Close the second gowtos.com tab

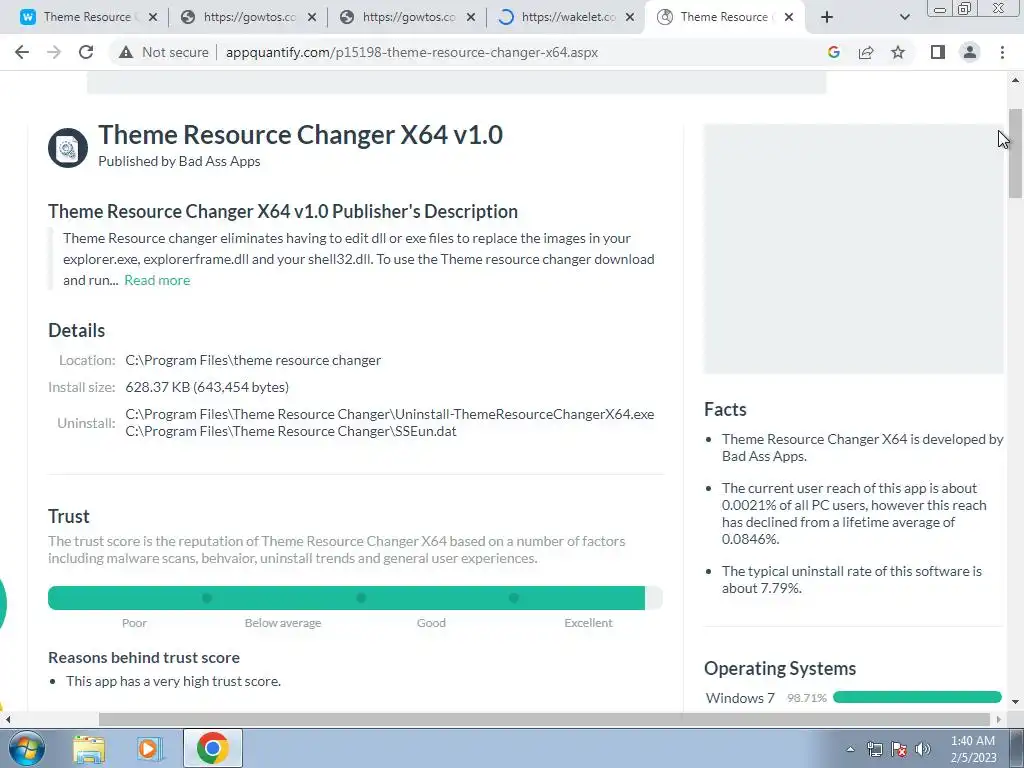point(471,18)
